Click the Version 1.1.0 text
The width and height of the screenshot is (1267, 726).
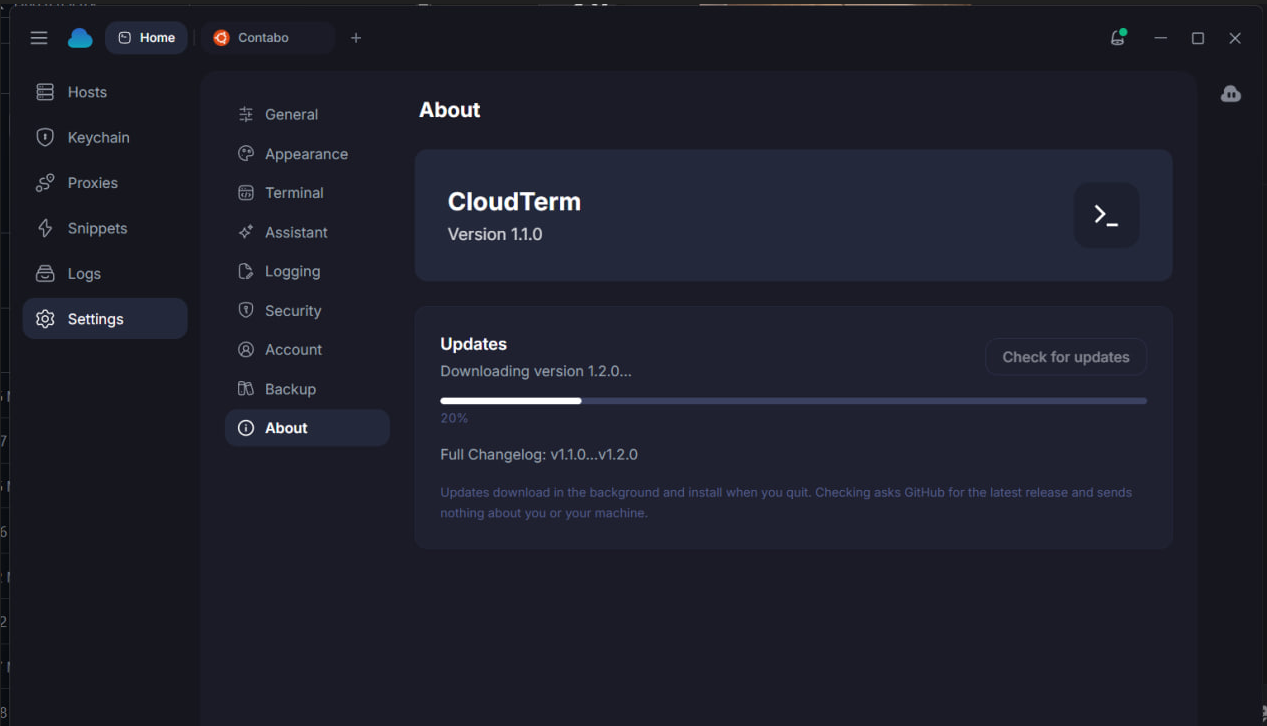point(495,234)
